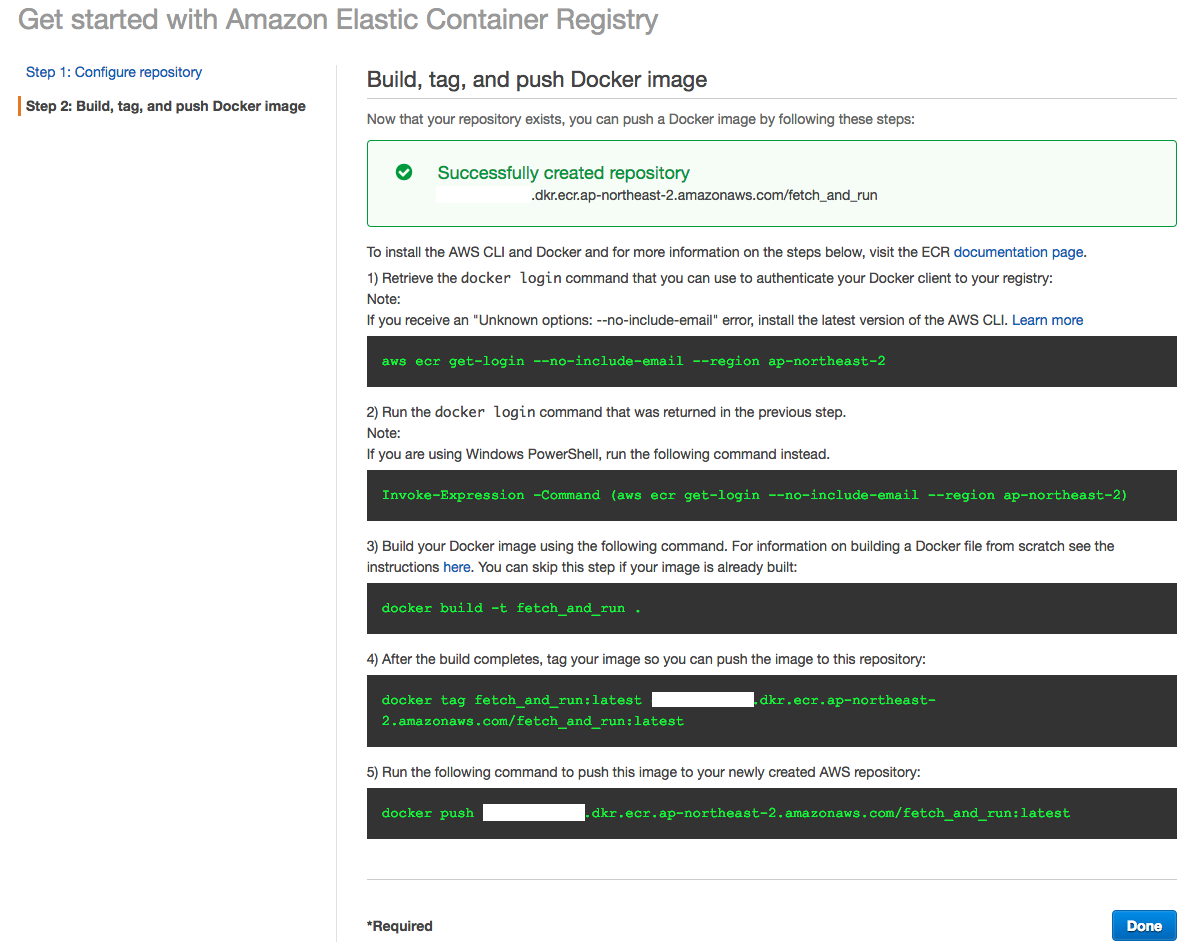Screen dimensions: 1204x942
Task: Click the 'Build, tag, and push Docker image' heading
Action: (537, 80)
